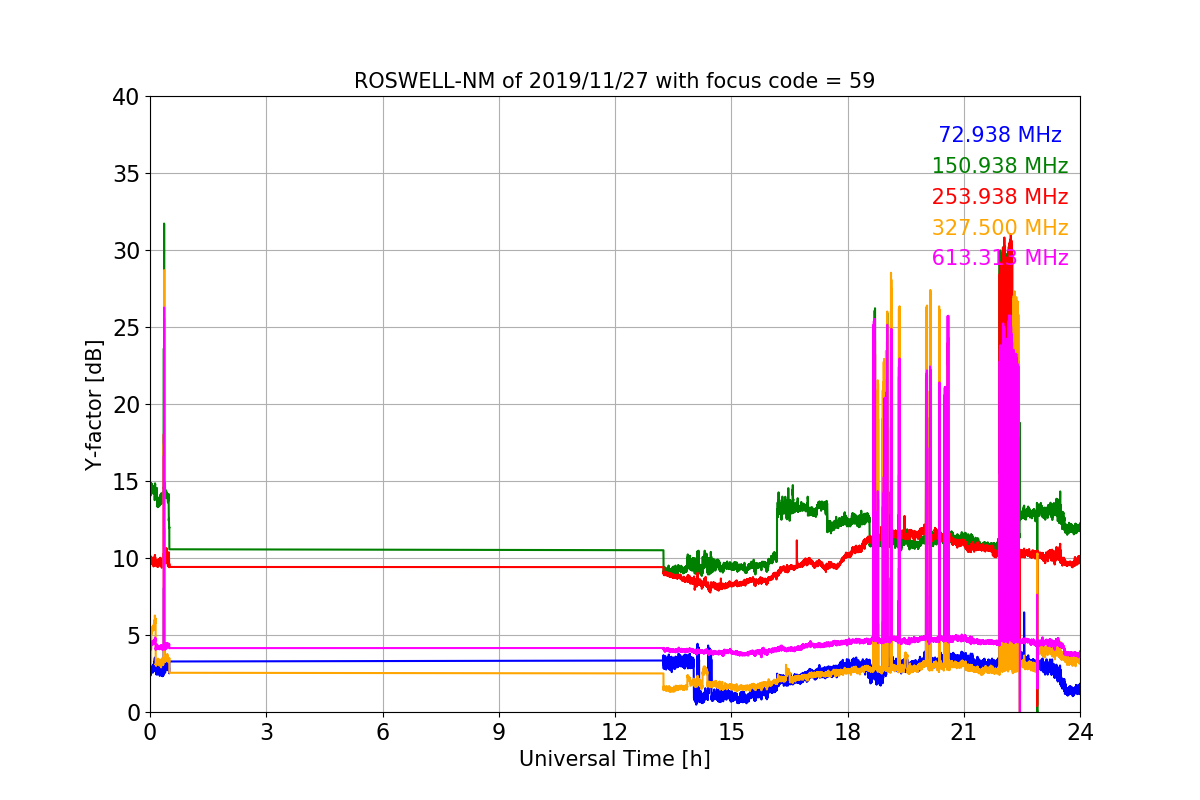Click y-axis tick label 40
Screen dimensions: 1200x800
pyautogui.click(x=125, y=97)
